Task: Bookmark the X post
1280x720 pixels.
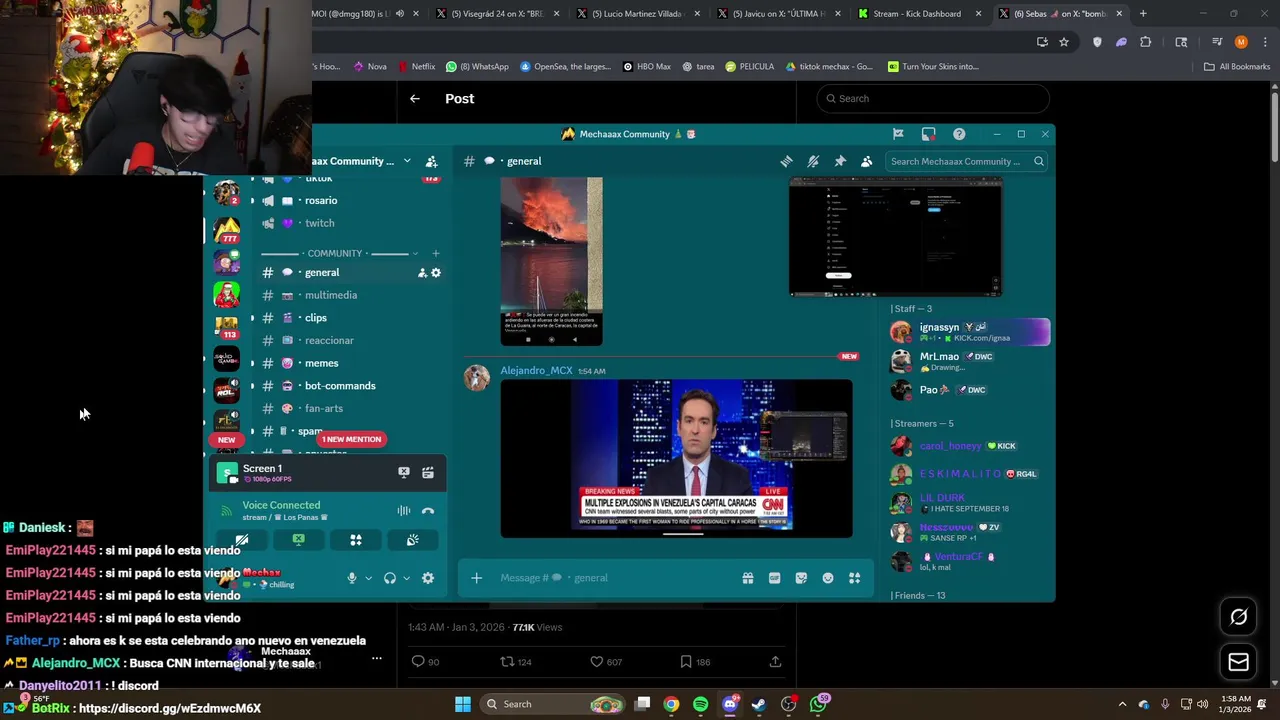Action: coord(685,661)
